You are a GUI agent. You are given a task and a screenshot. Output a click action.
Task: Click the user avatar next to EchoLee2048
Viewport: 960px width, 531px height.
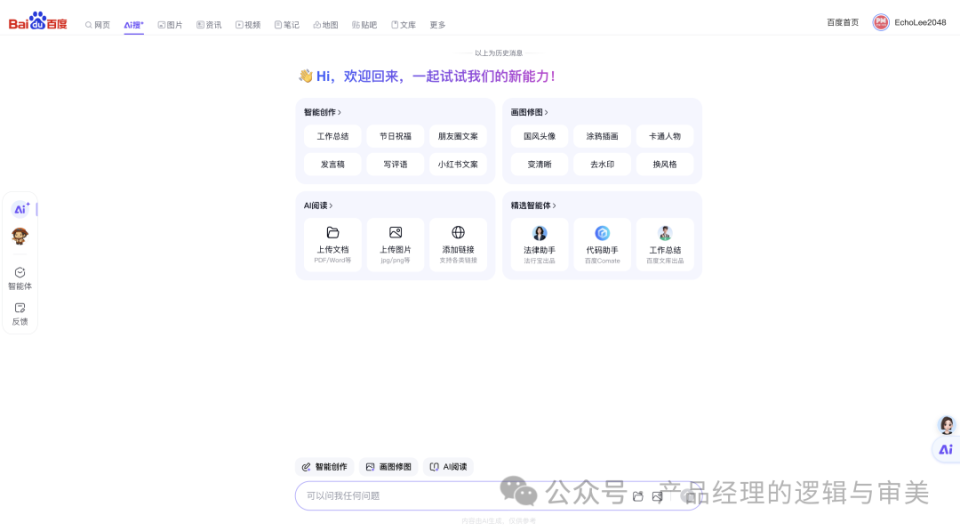(x=881, y=23)
